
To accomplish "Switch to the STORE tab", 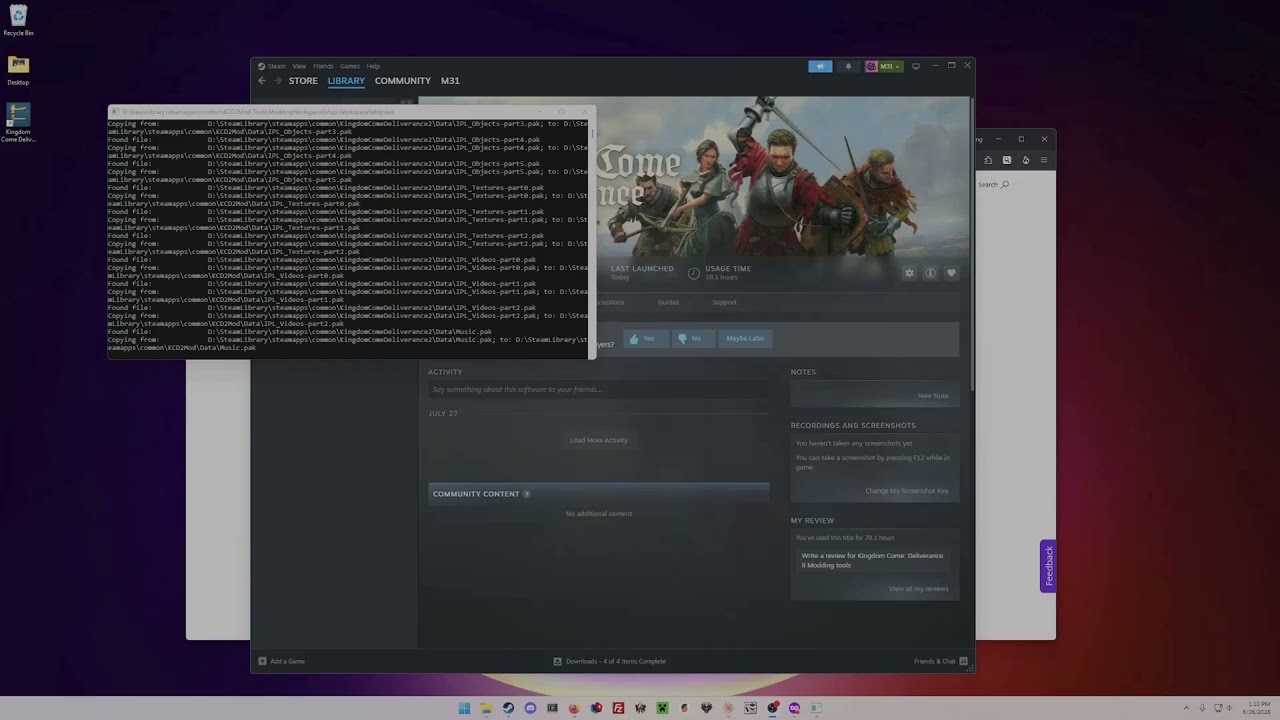I will pos(303,81).
